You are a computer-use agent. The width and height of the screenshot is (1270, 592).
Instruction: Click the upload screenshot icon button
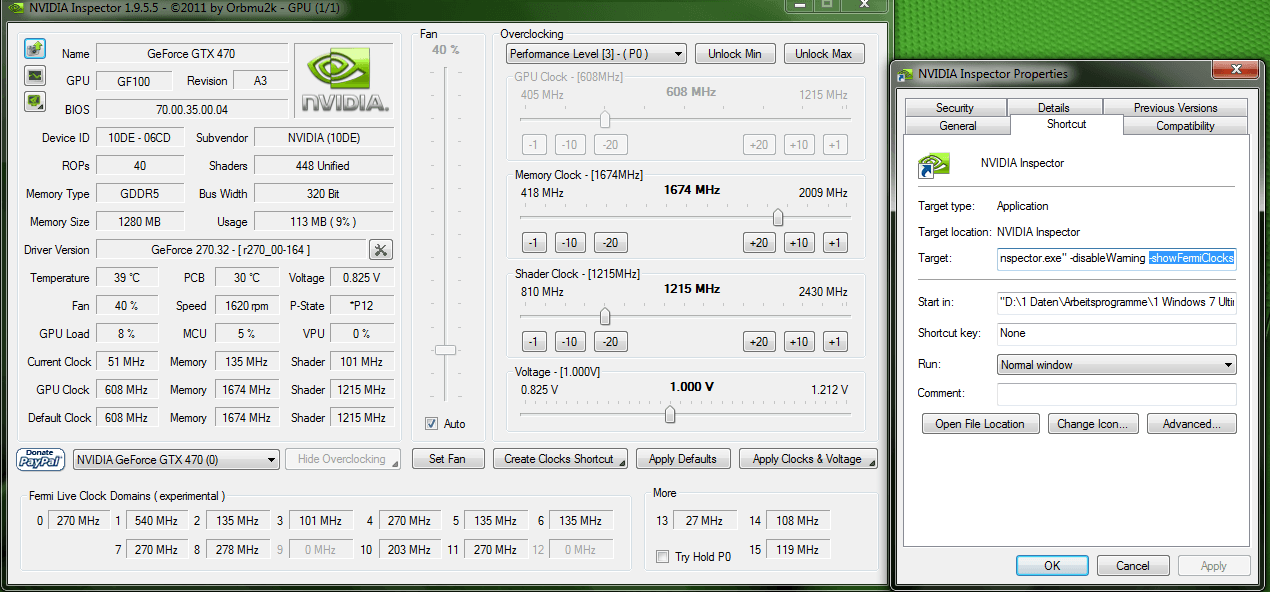(x=35, y=48)
